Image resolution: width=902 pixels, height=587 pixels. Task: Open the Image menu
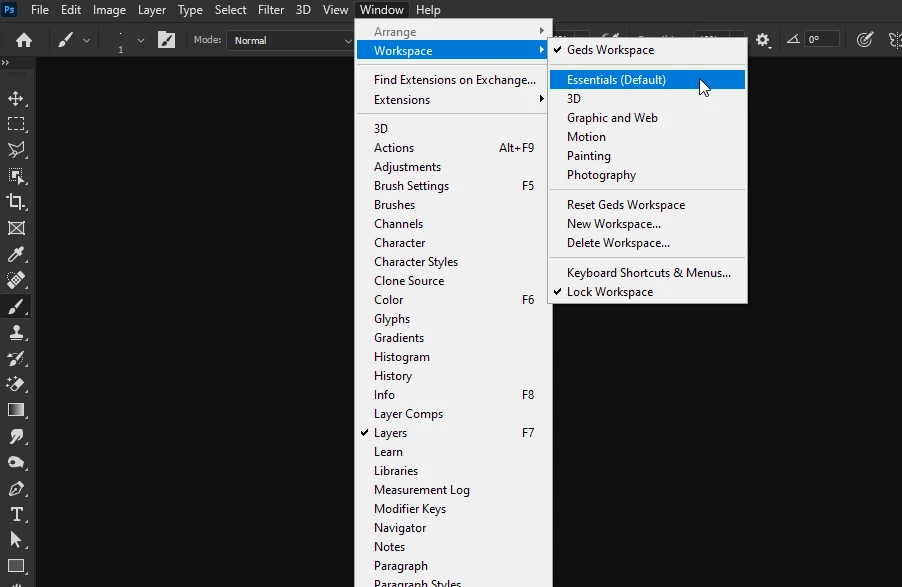109,10
